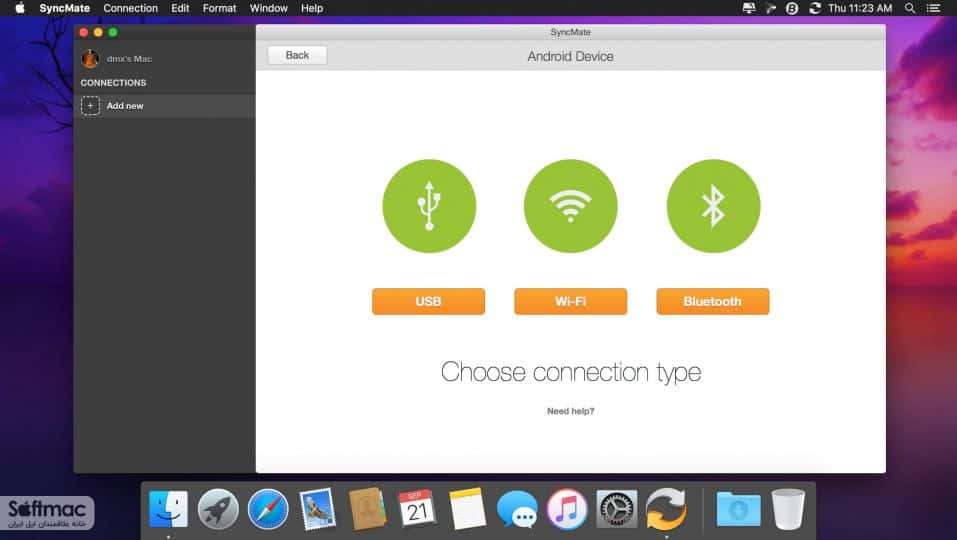Screen dimensions: 957x540
Task: Open Safari from the Dock
Action: [x=268, y=509]
